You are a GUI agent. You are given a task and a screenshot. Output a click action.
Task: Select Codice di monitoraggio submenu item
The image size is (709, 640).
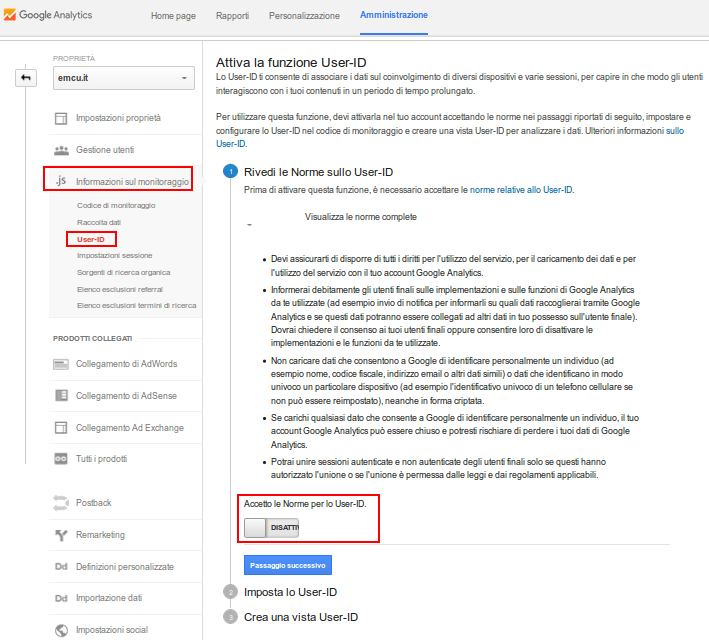click(116, 205)
